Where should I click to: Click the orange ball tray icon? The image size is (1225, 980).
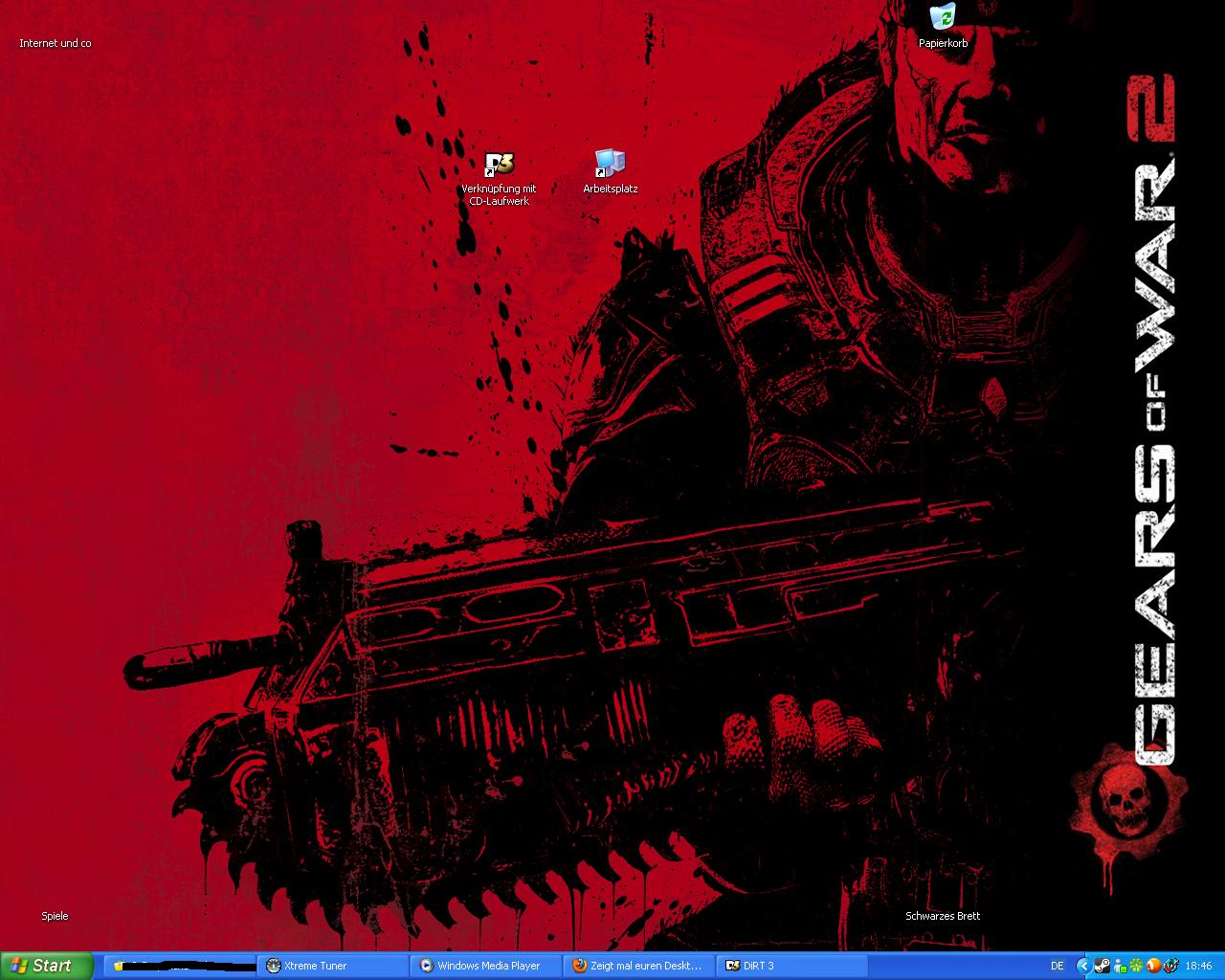[1152, 966]
